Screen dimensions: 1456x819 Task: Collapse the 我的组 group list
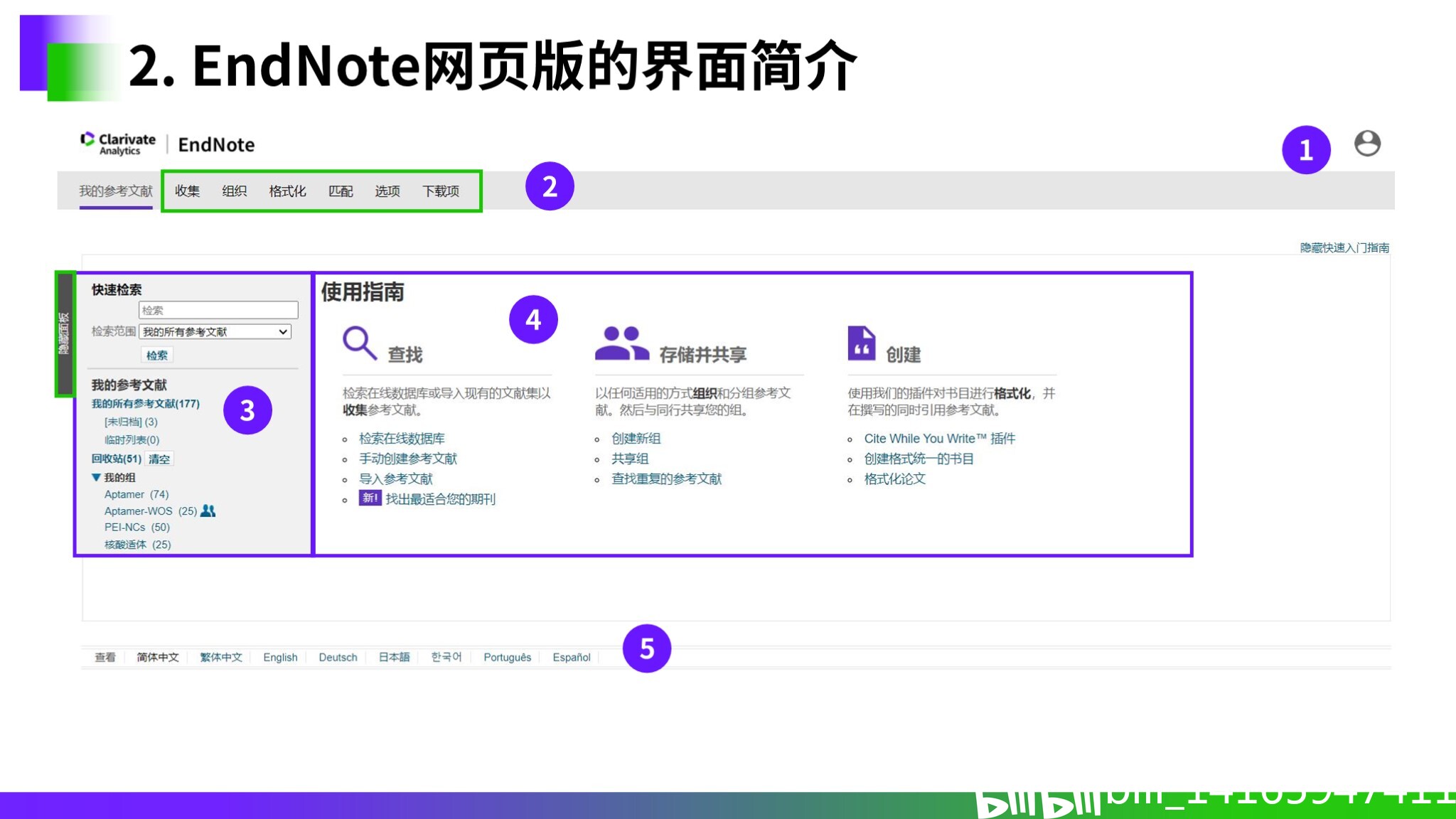(95, 477)
